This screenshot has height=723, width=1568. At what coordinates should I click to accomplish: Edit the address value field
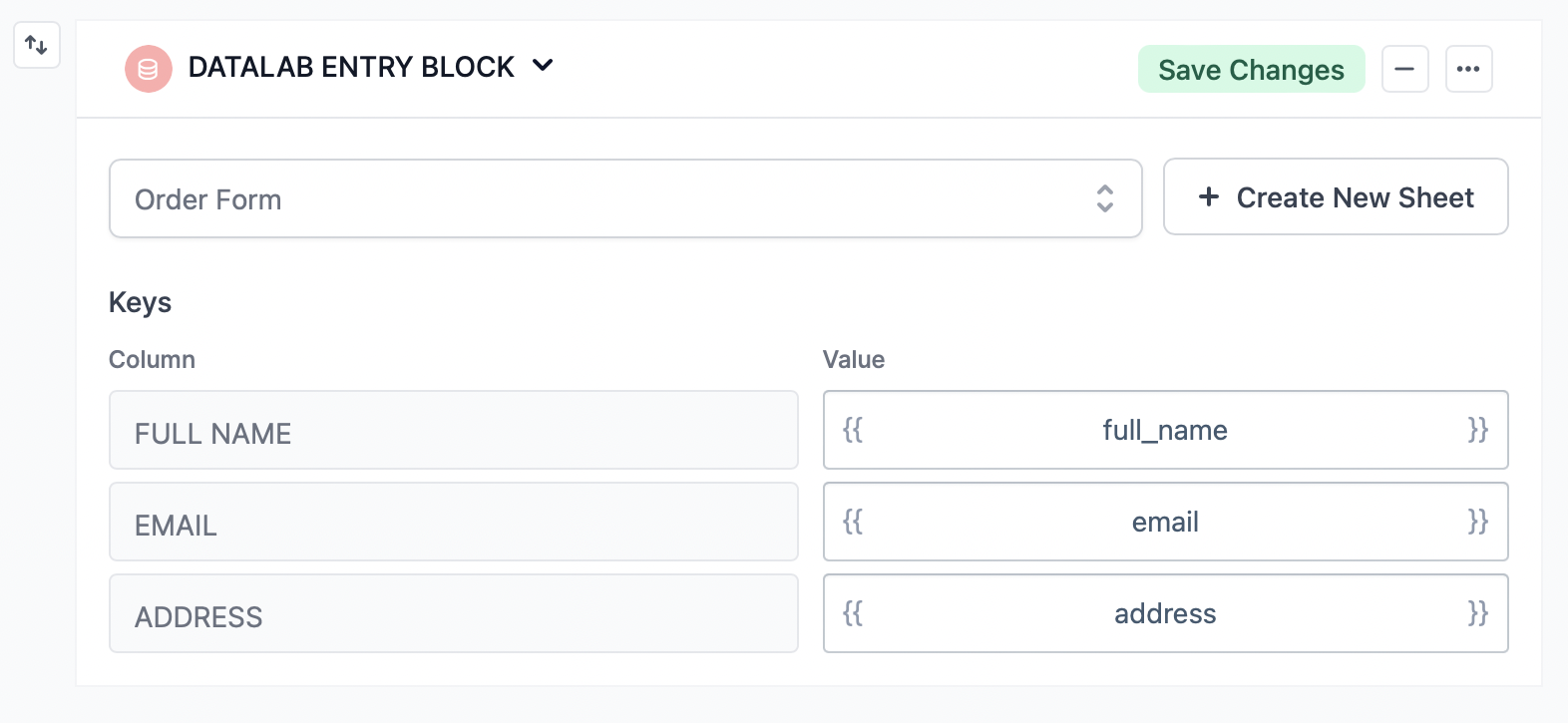pos(1165,613)
